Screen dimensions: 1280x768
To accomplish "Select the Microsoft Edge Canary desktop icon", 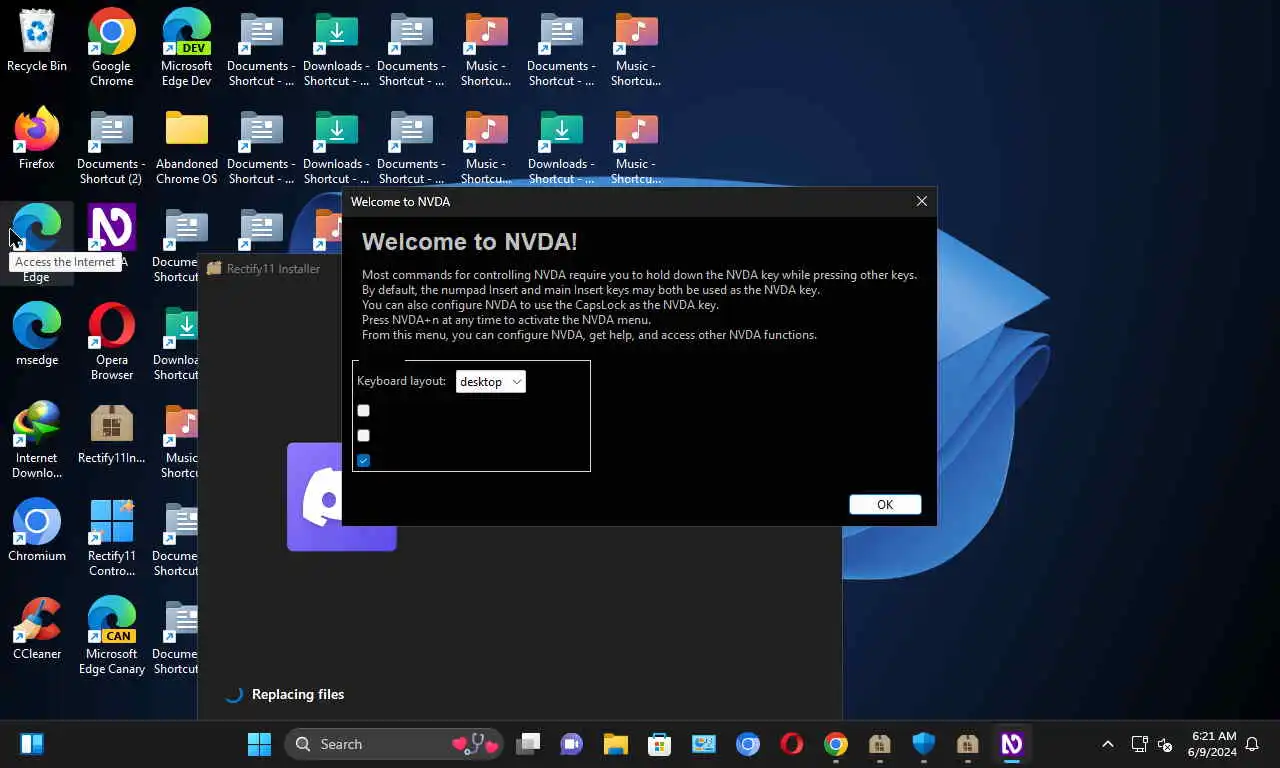I will tap(111, 635).
